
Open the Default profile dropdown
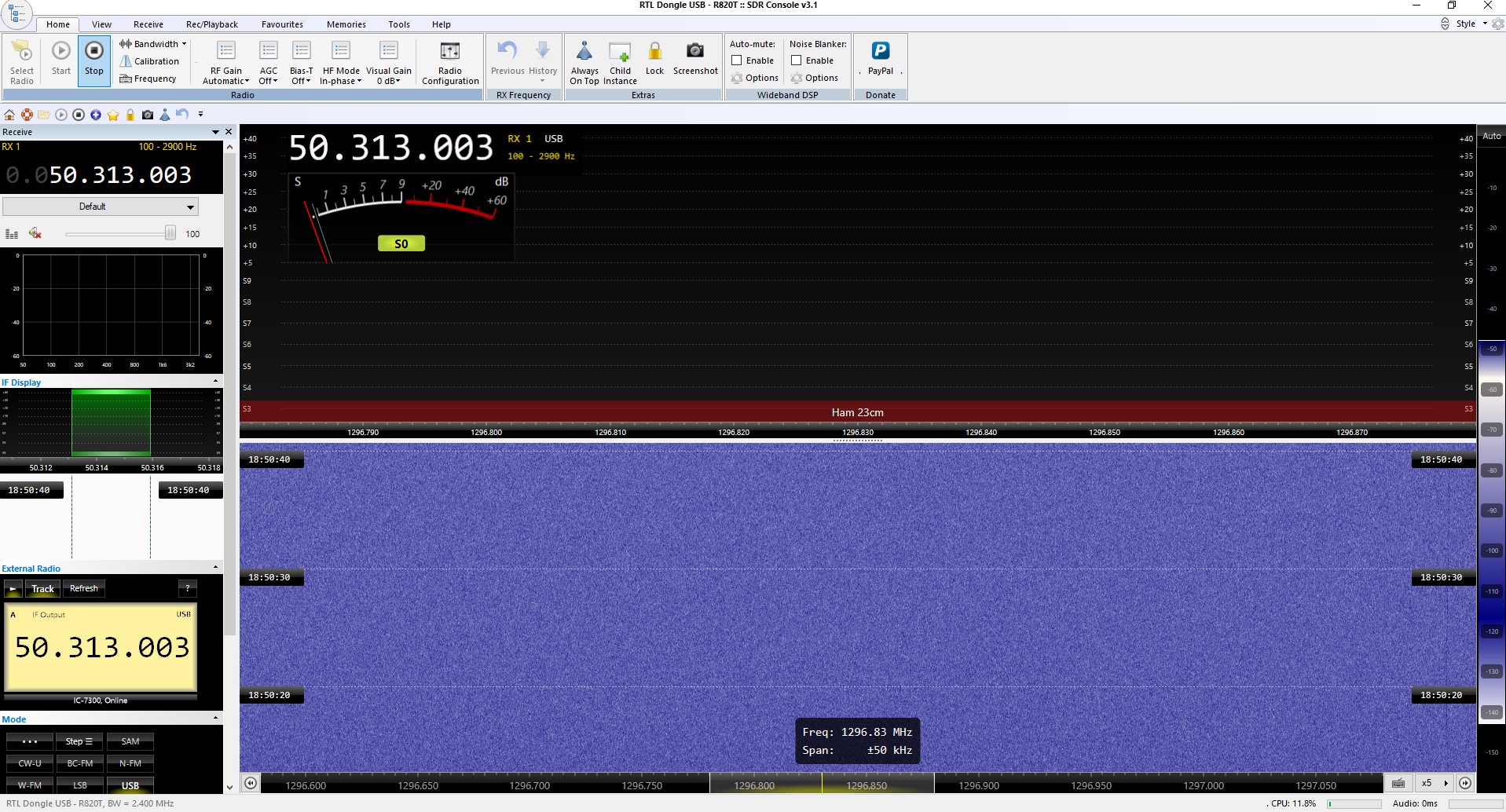101,207
